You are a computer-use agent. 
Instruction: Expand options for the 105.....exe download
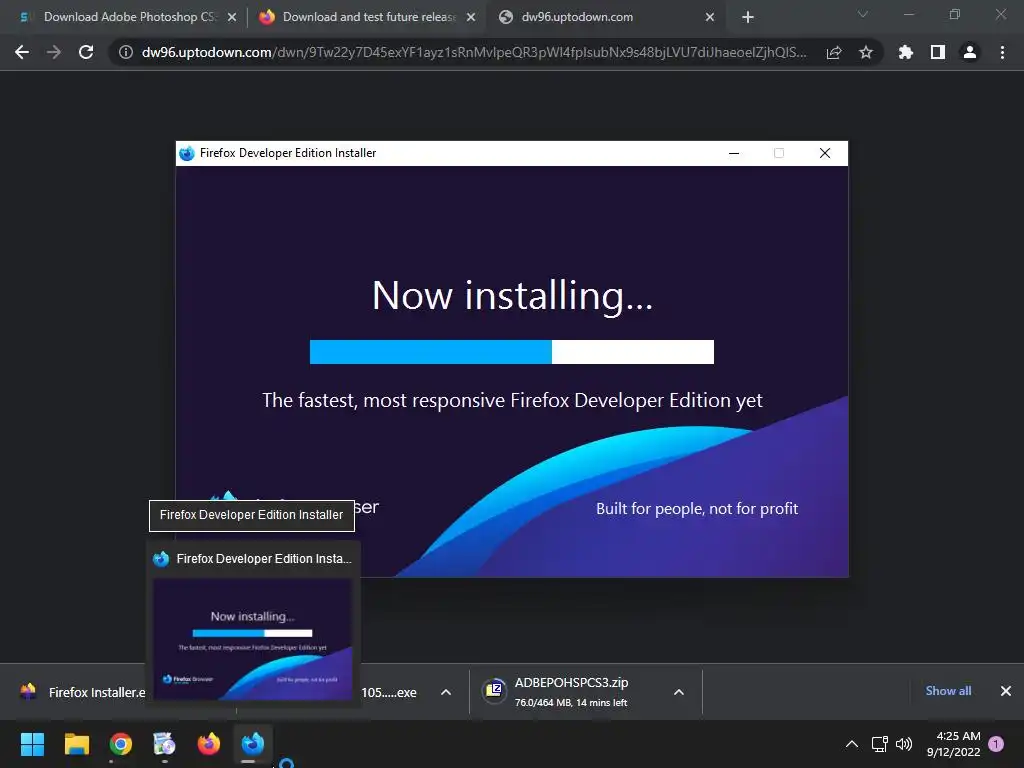pyautogui.click(x=446, y=692)
